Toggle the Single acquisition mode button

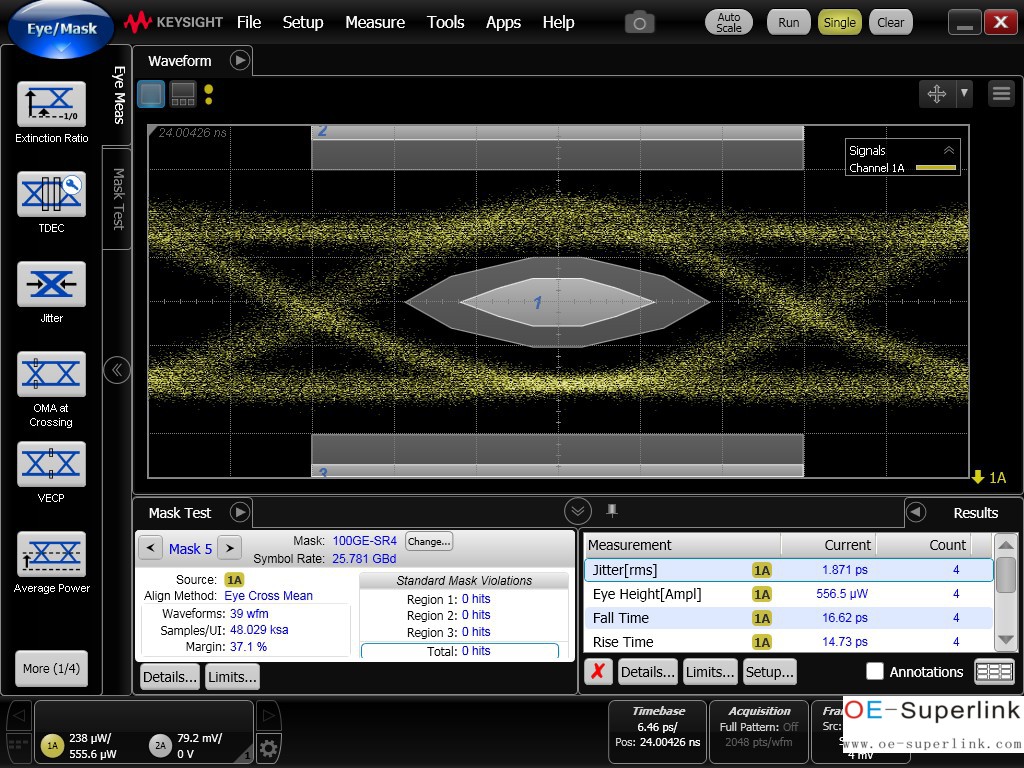point(839,22)
